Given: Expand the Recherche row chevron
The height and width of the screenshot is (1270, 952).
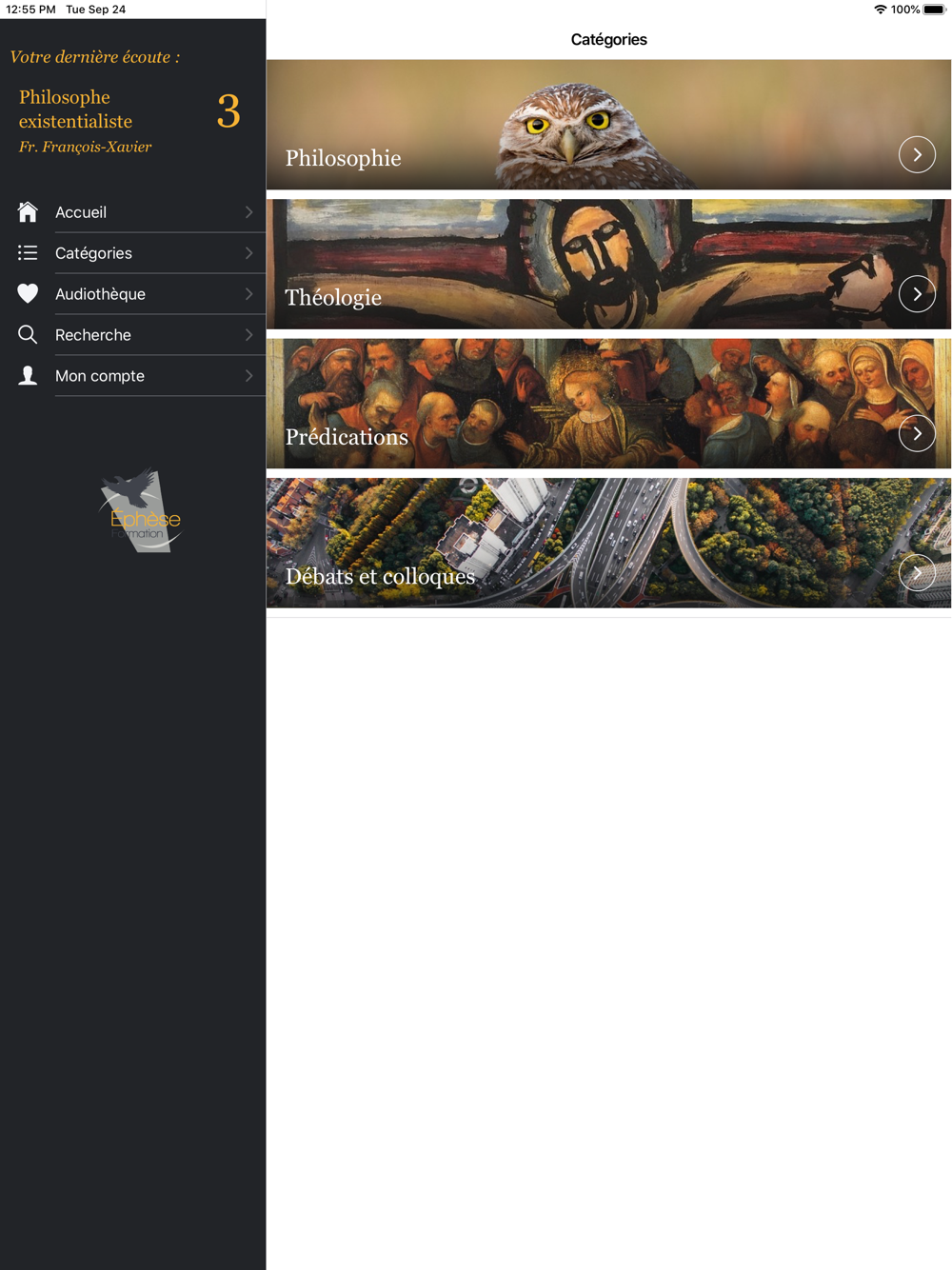Looking at the screenshot, I should [x=248, y=335].
